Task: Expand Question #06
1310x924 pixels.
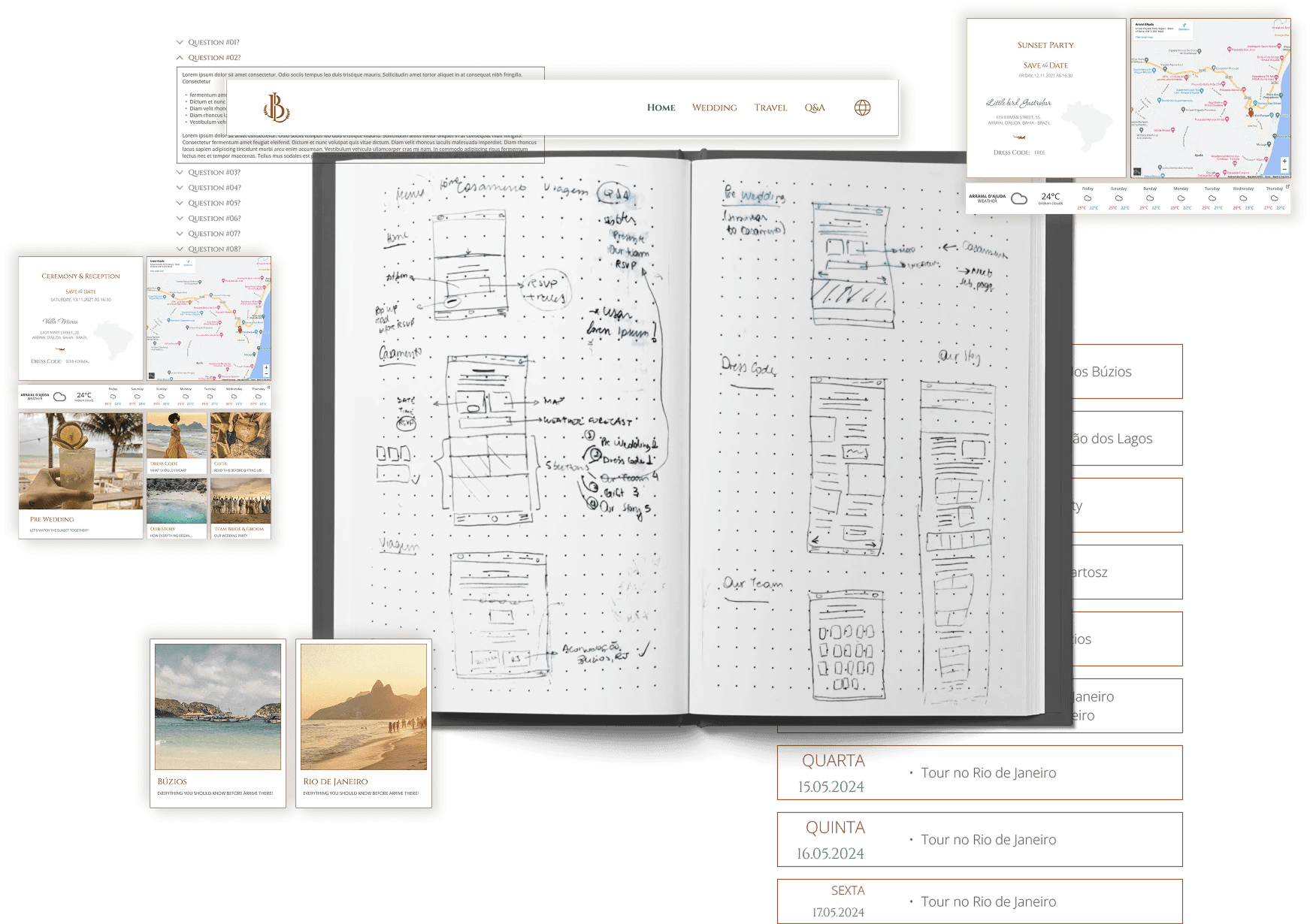Action: [x=208, y=219]
